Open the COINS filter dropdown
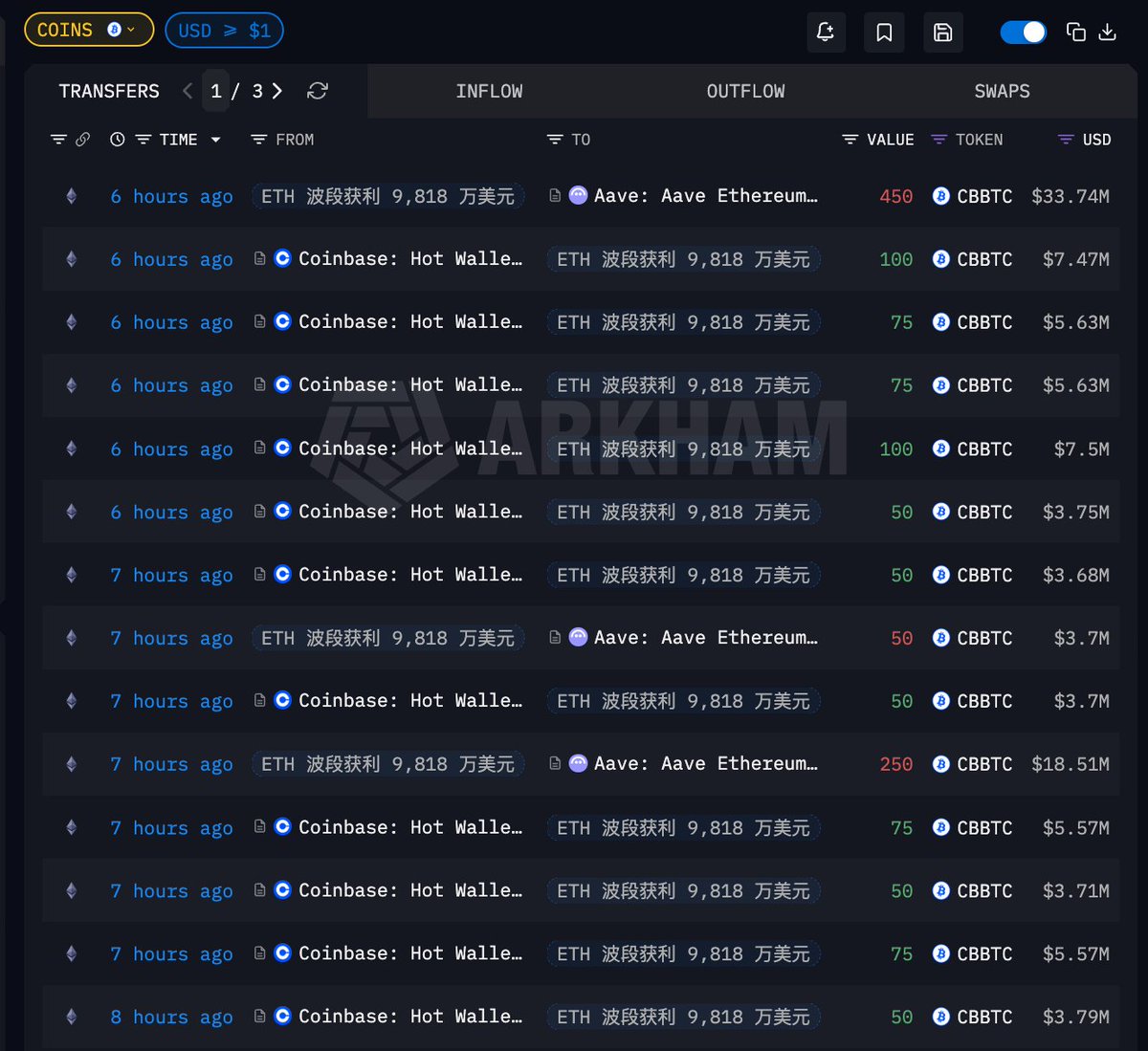This screenshot has height=1051, width=1148. point(88,31)
